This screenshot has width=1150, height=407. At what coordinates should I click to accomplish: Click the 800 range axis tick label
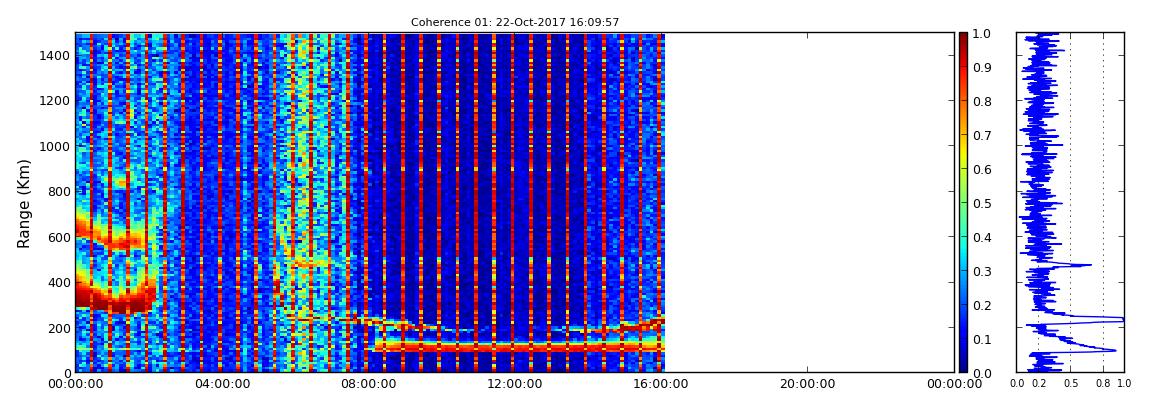(x=58, y=191)
